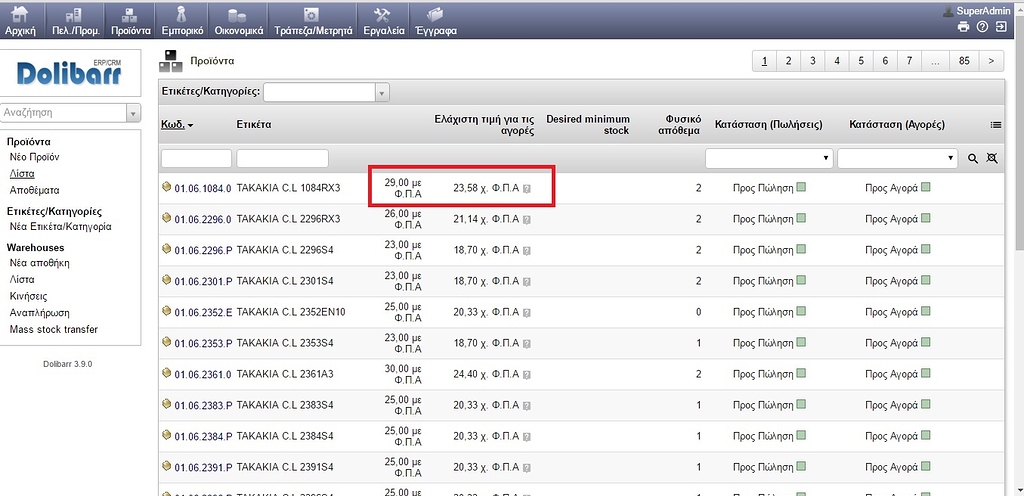This screenshot has height=496, width=1024.
Task: Focus the Αναζήτηση search field
Action: pyautogui.click(x=63, y=112)
